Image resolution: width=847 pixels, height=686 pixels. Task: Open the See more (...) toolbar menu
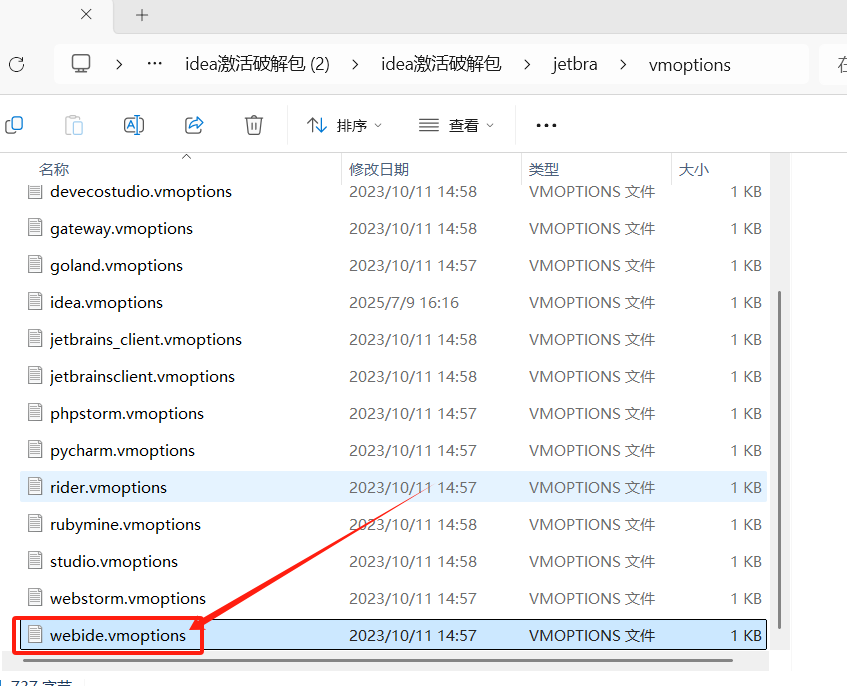[545, 124]
